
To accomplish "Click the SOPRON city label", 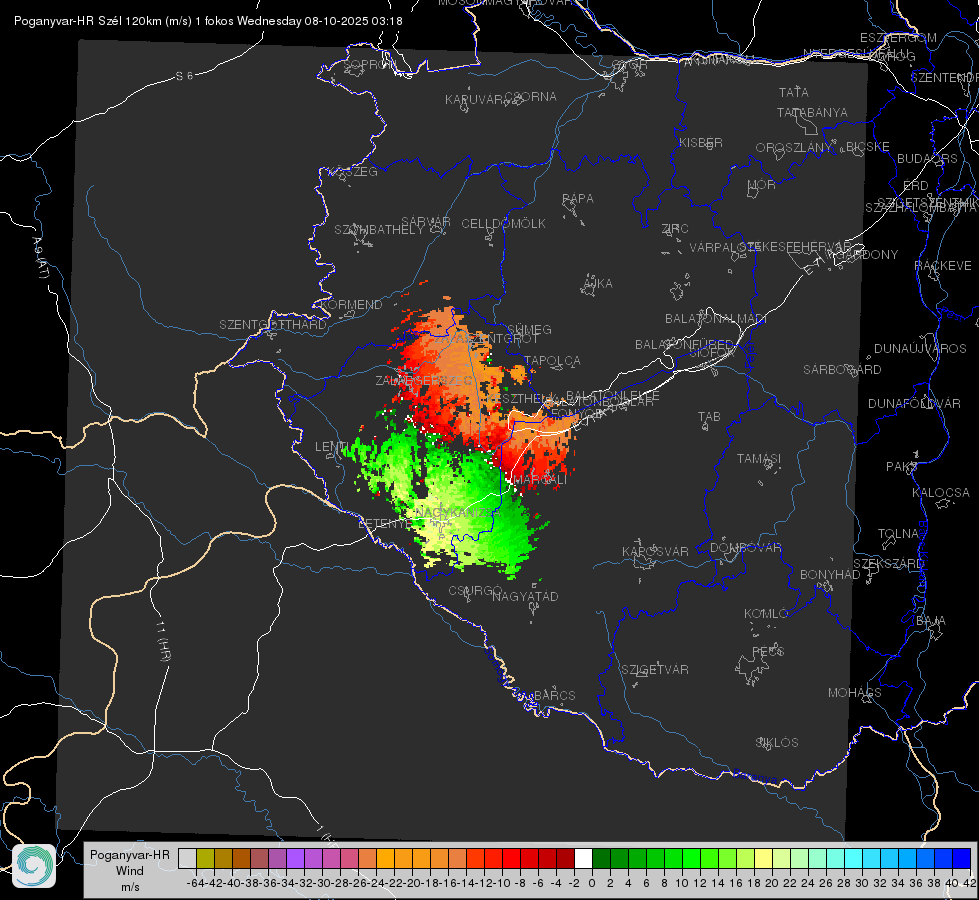I will tap(368, 64).
